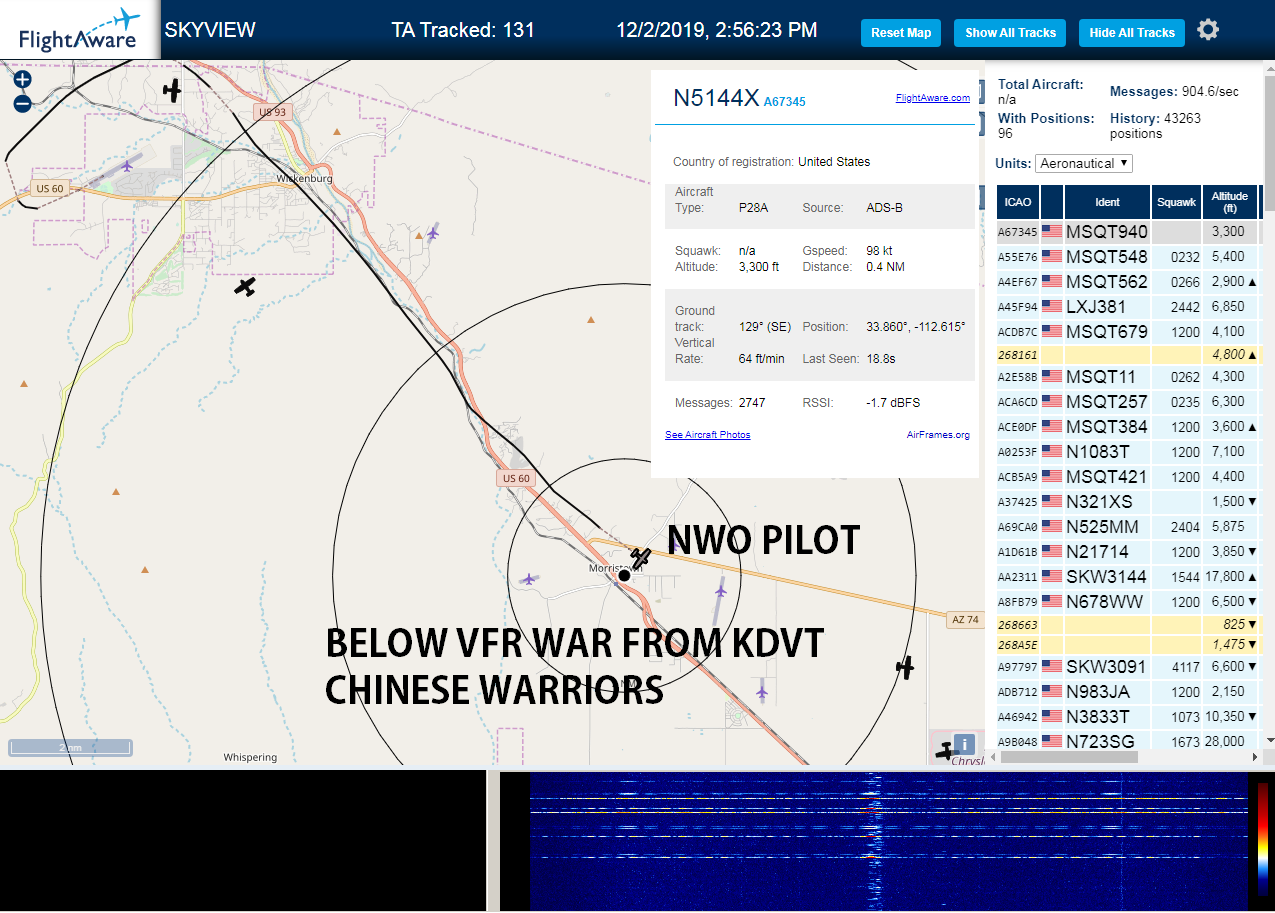This screenshot has width=1275, height=913.
Task: Click the A67345 hex code link
Action: pos(785,102)
